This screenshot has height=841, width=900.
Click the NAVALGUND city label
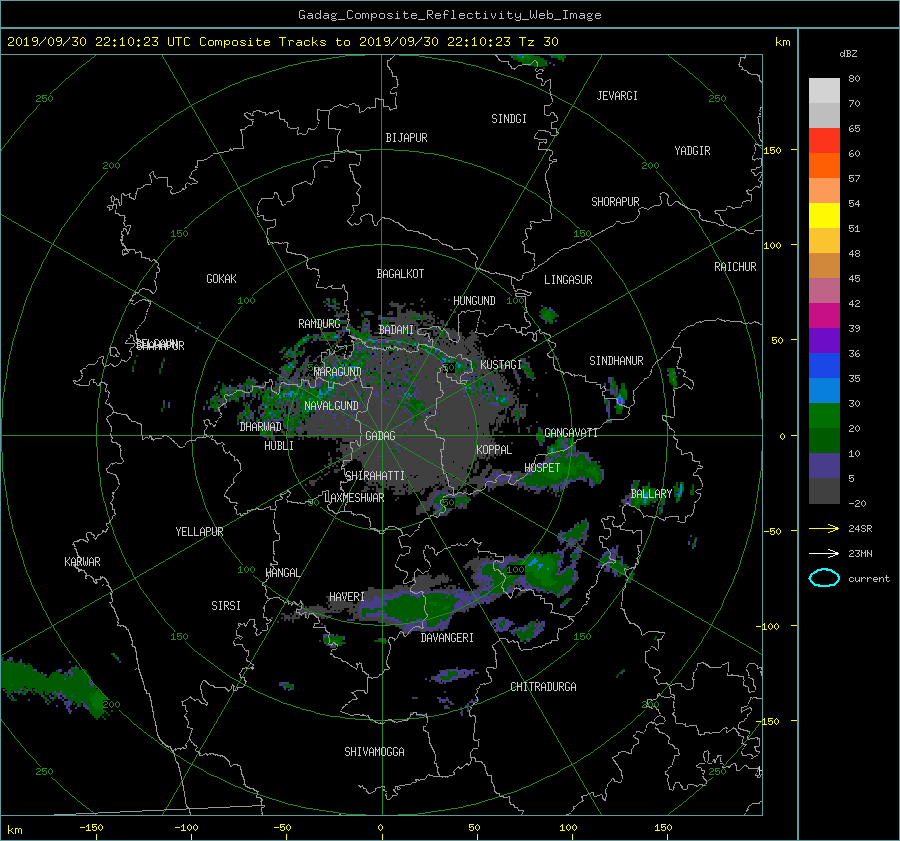click(x=331, y=406)
